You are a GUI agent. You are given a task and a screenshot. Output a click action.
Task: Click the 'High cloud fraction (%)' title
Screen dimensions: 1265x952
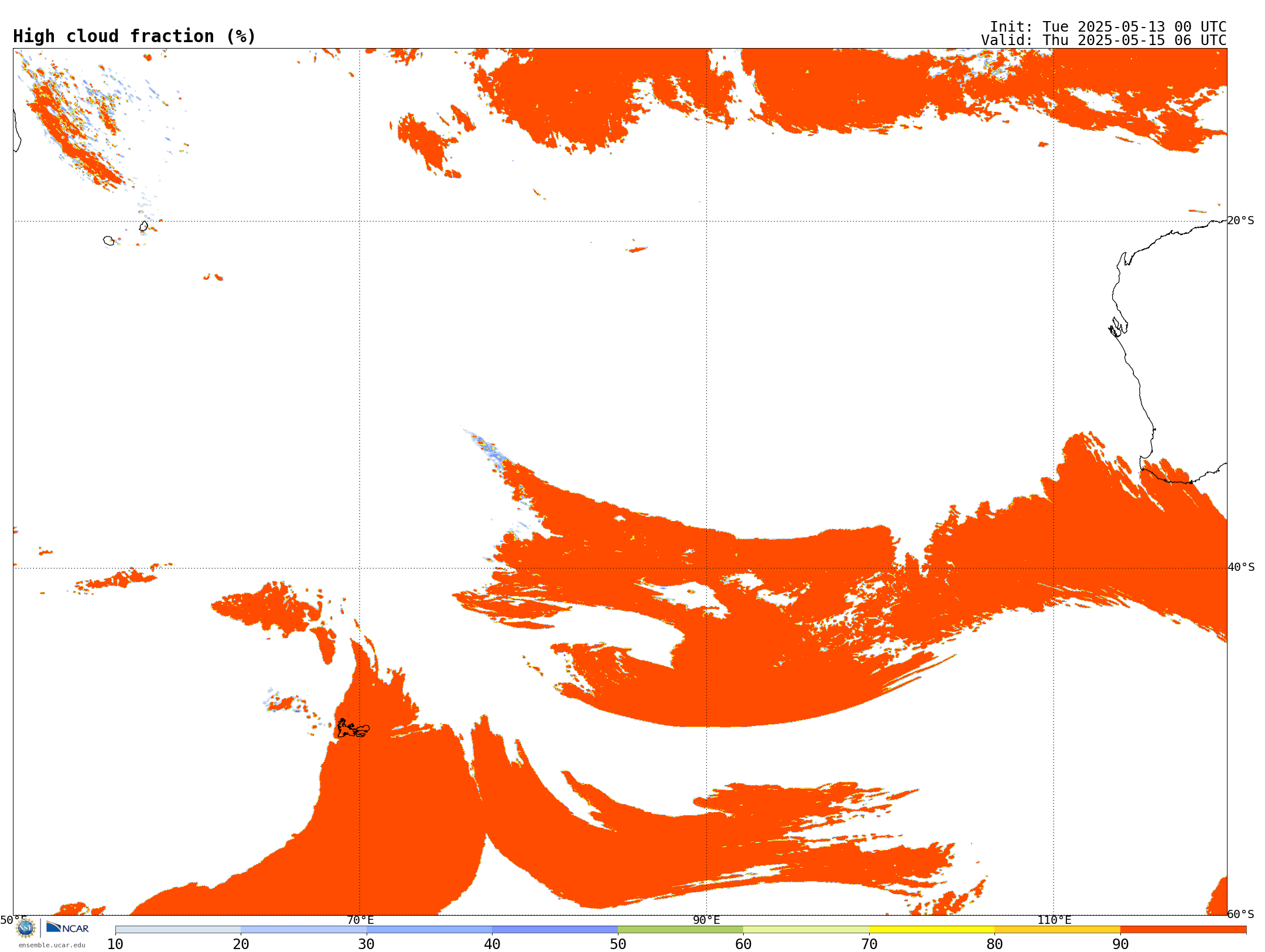tap(135, 36)
